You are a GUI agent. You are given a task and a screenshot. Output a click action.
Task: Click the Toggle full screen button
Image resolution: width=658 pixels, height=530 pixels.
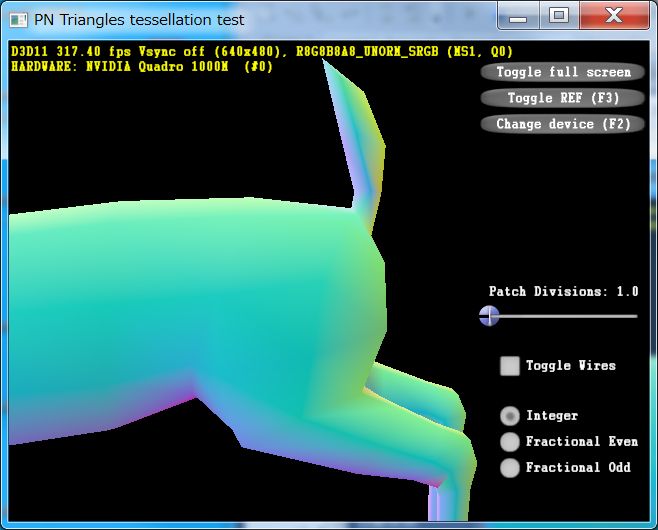pyautogui.click(x=563, y=72)
